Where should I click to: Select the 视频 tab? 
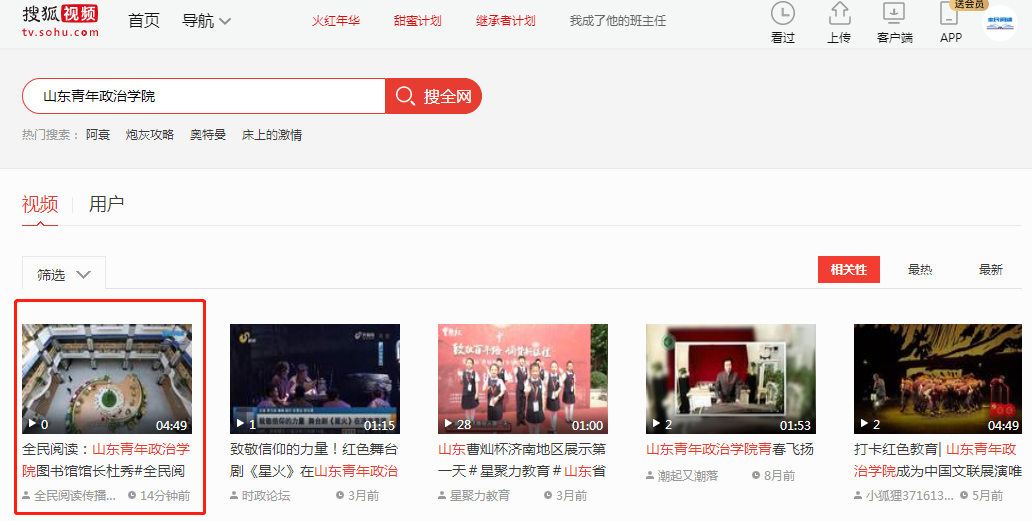(x=40, y=205)
